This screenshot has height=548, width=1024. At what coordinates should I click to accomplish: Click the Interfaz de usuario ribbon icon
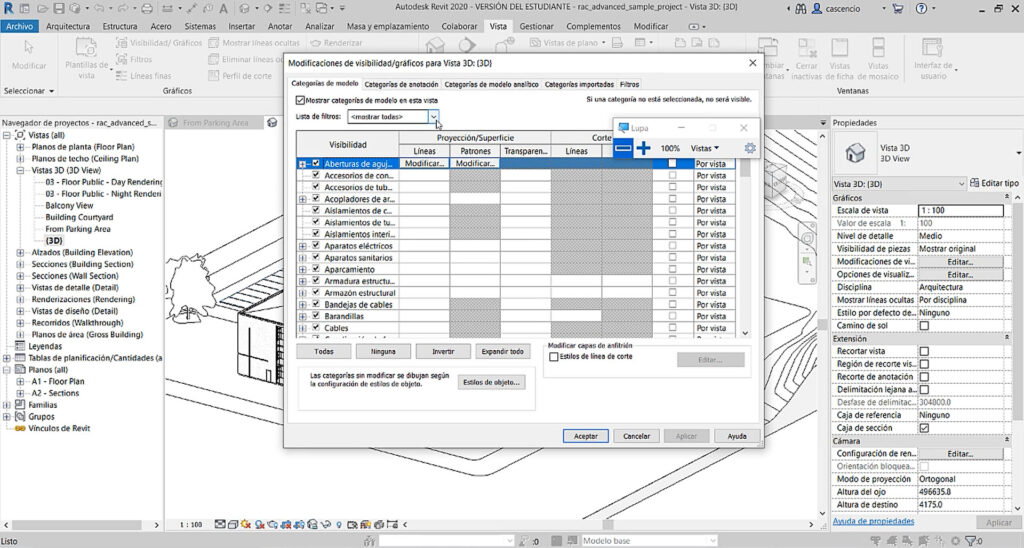[x=932, y=48]
